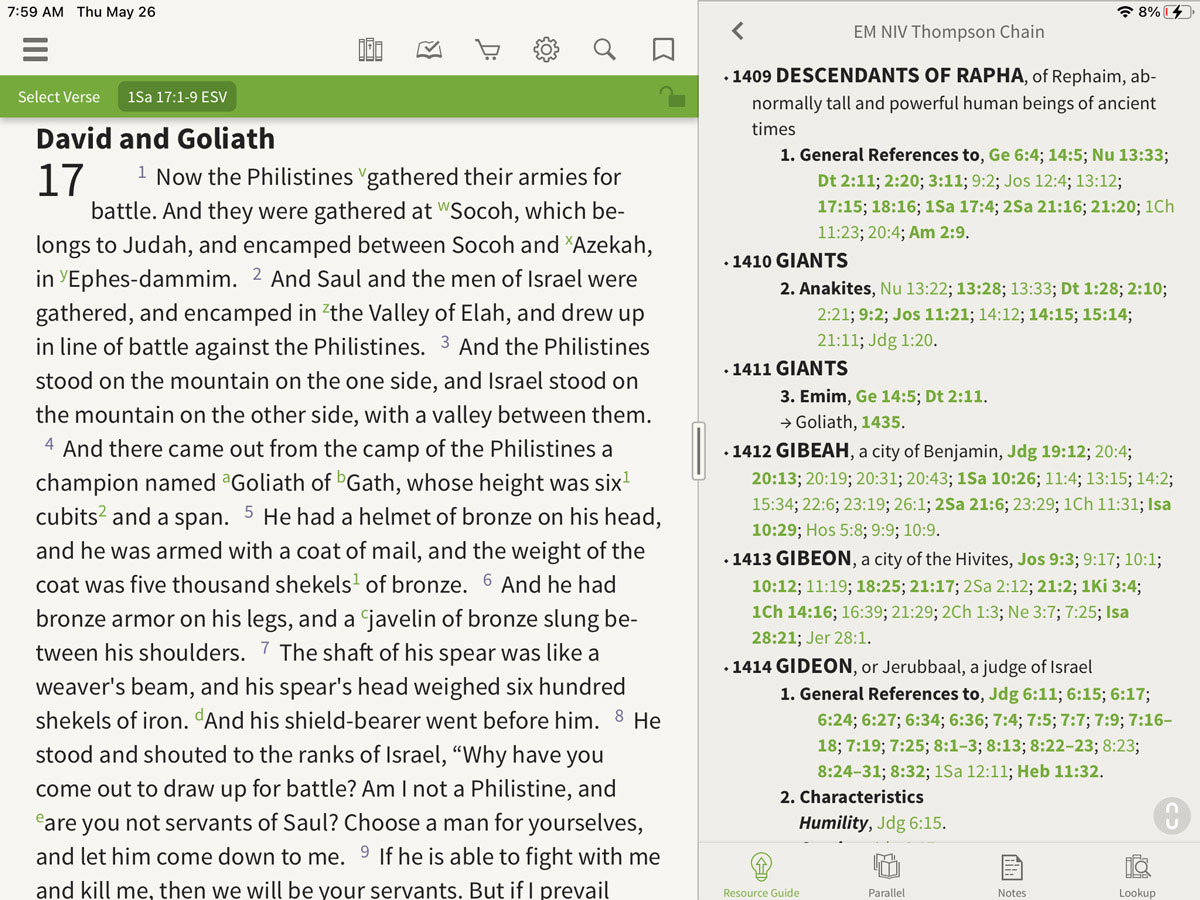Tap the 1414 GIDEON topic heading
1200x900 pixels.
click(792, 667)
